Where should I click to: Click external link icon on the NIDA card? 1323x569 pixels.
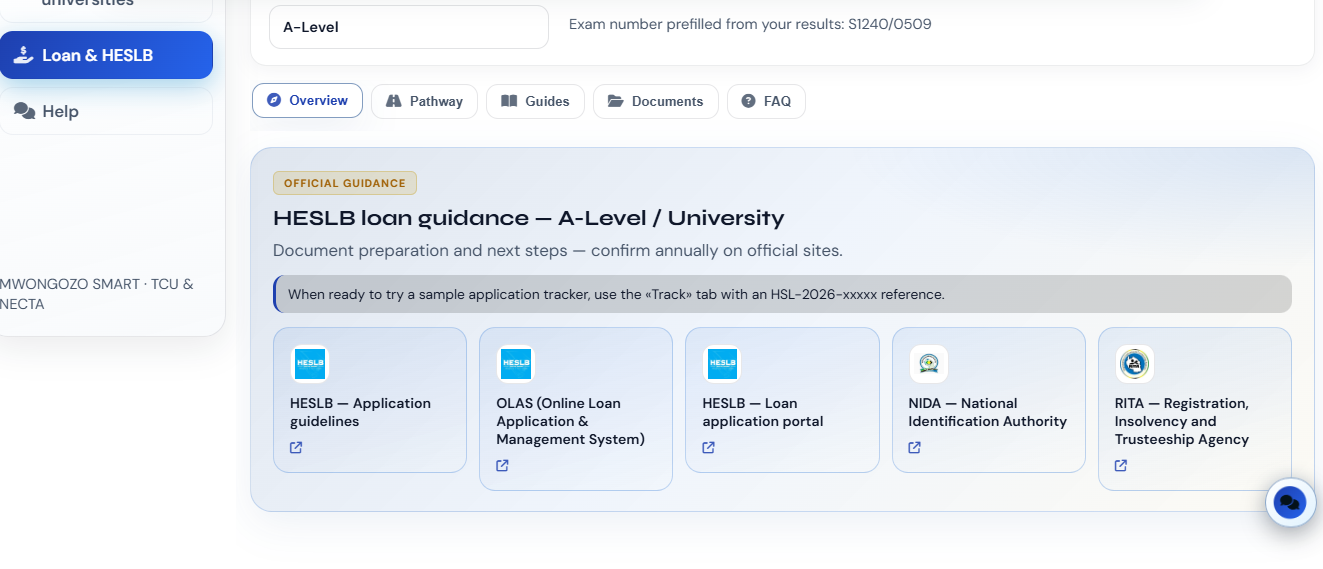coord(914,447)
